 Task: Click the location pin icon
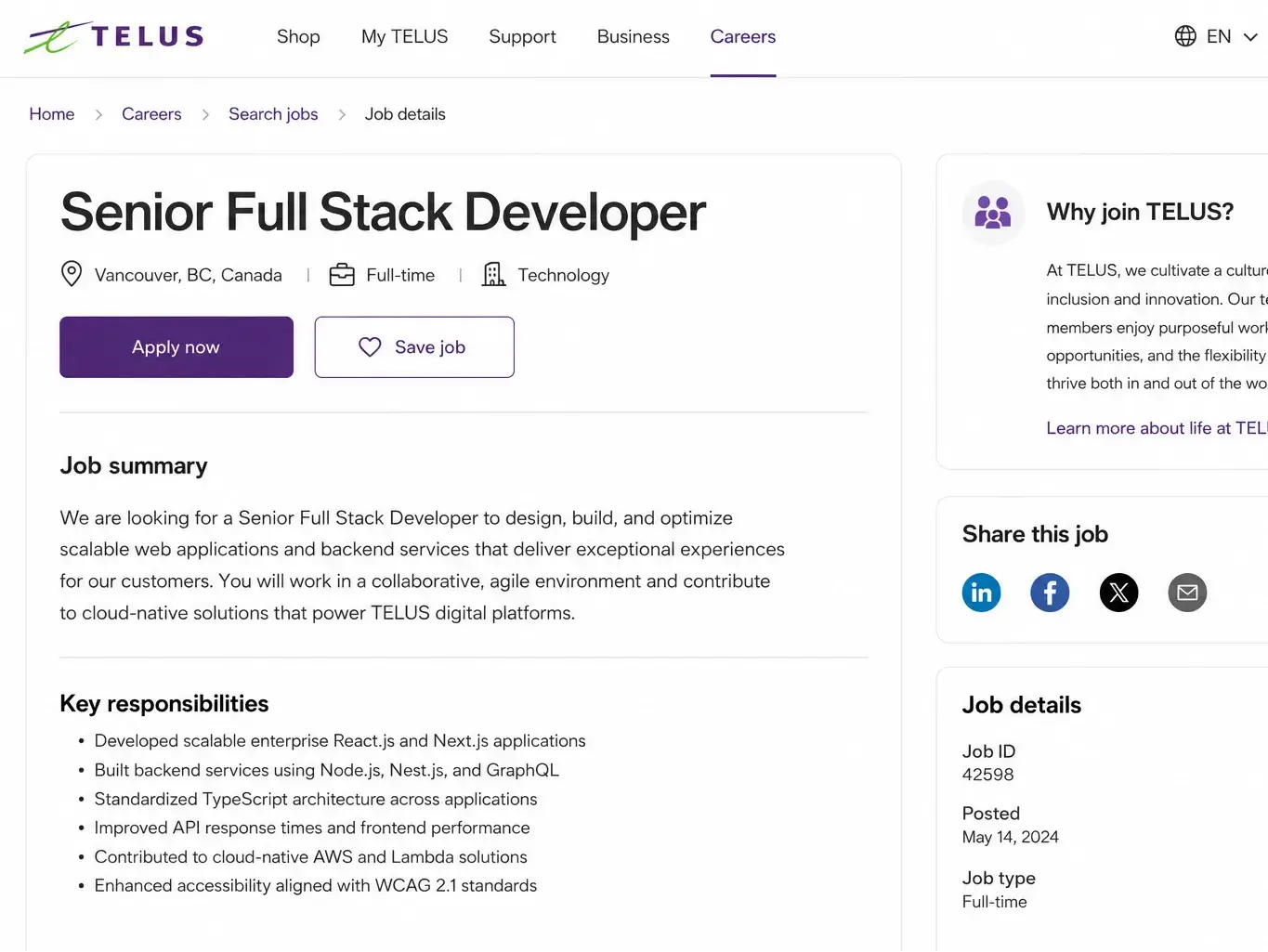tap(72, 274)
